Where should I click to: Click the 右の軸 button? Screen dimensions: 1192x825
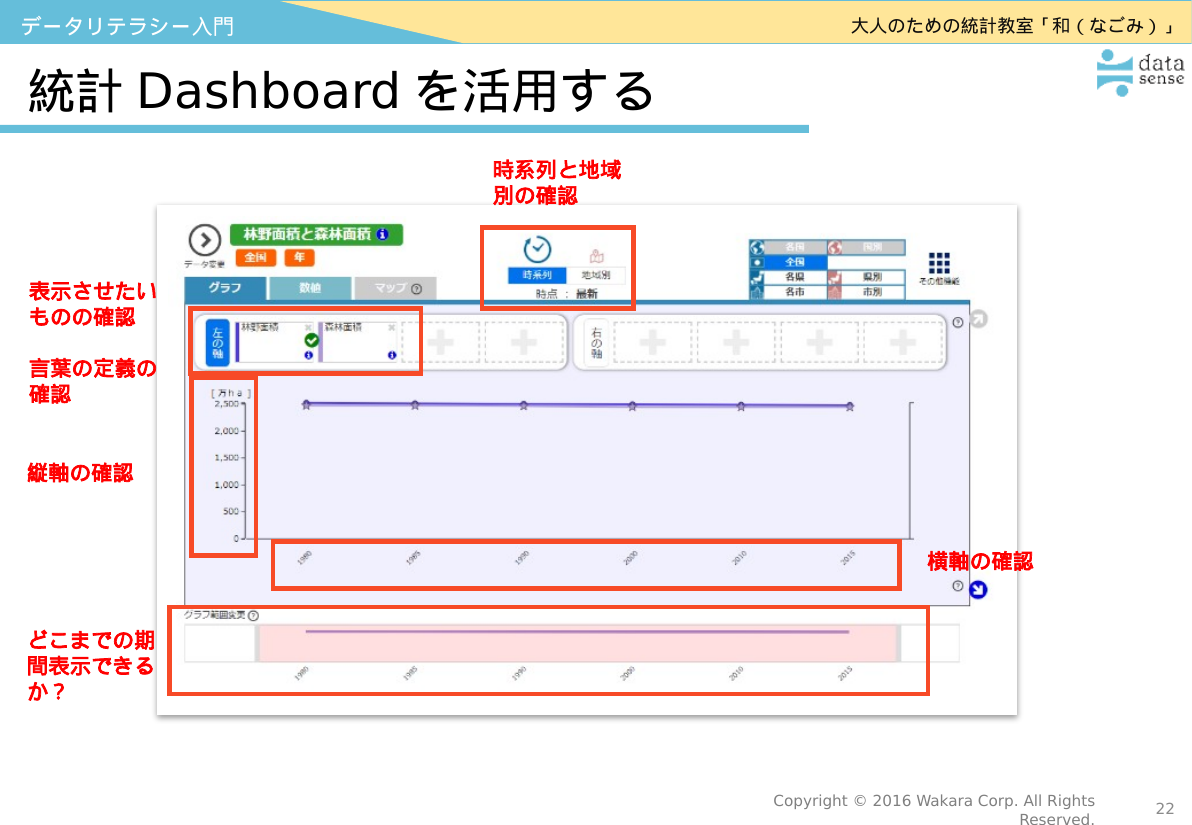[596, 343]
